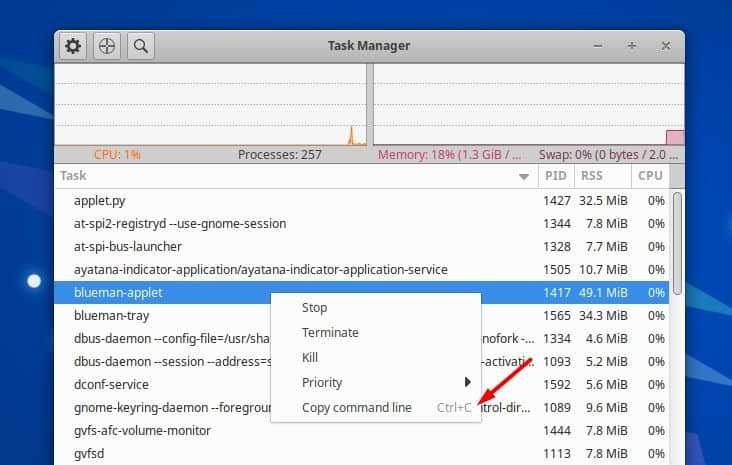Click PID 1565 cell
Image resolution: width=732 pixels, height=465 pixels.
[x=557, y=316]
